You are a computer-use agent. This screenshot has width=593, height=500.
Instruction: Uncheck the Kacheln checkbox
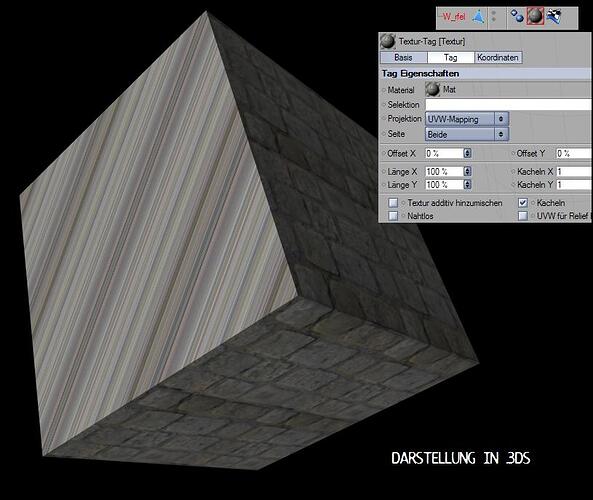point(523,203)
